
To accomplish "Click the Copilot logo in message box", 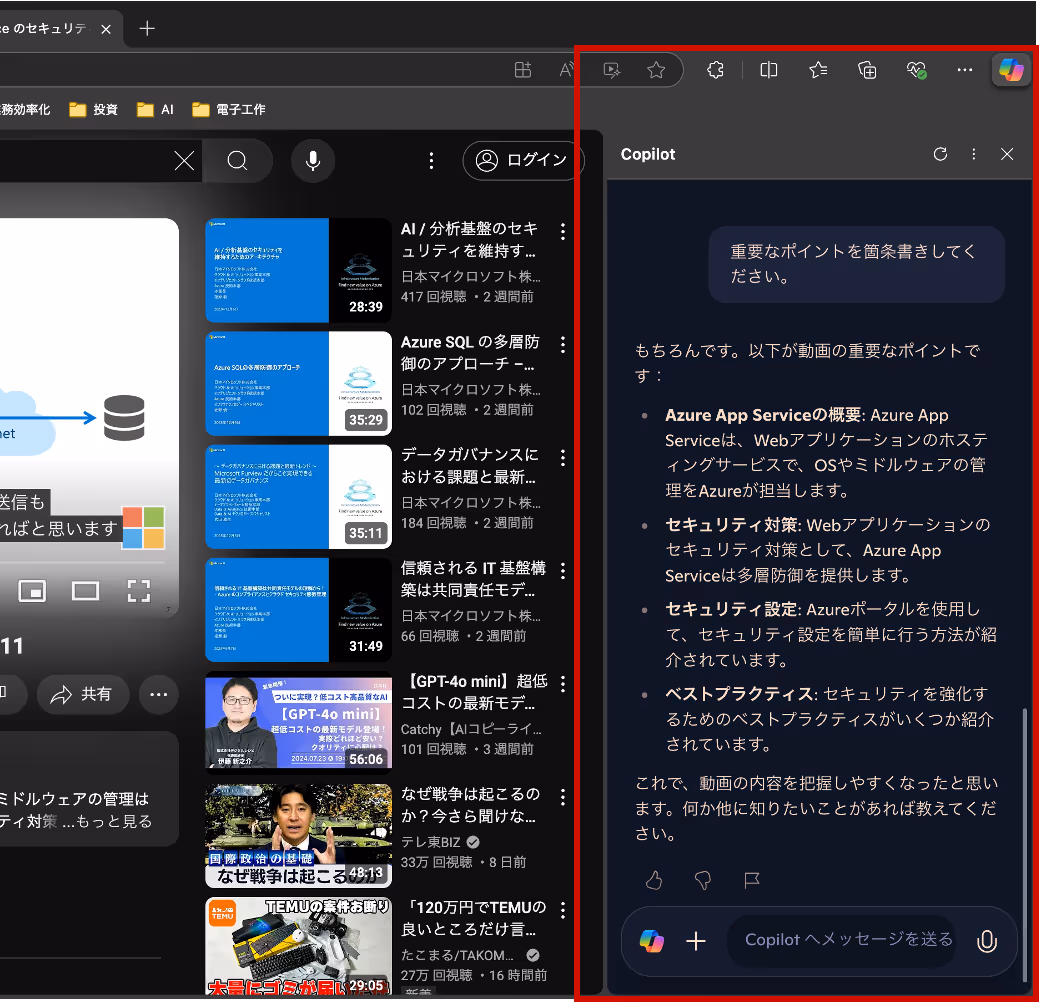I will (x=651, y=941).
